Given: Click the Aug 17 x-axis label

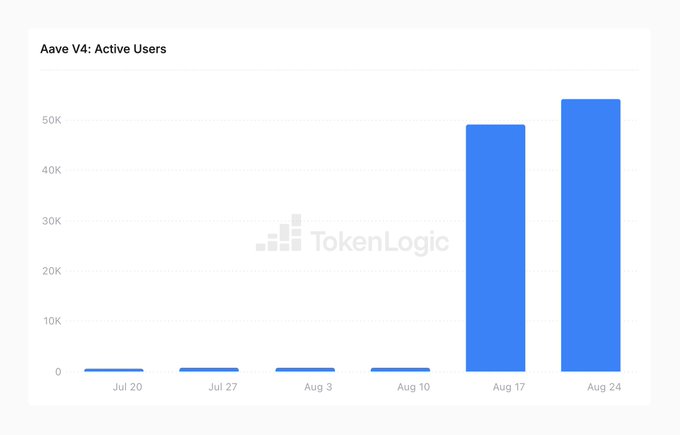Looking at the screenshot, I should [509, 387].
